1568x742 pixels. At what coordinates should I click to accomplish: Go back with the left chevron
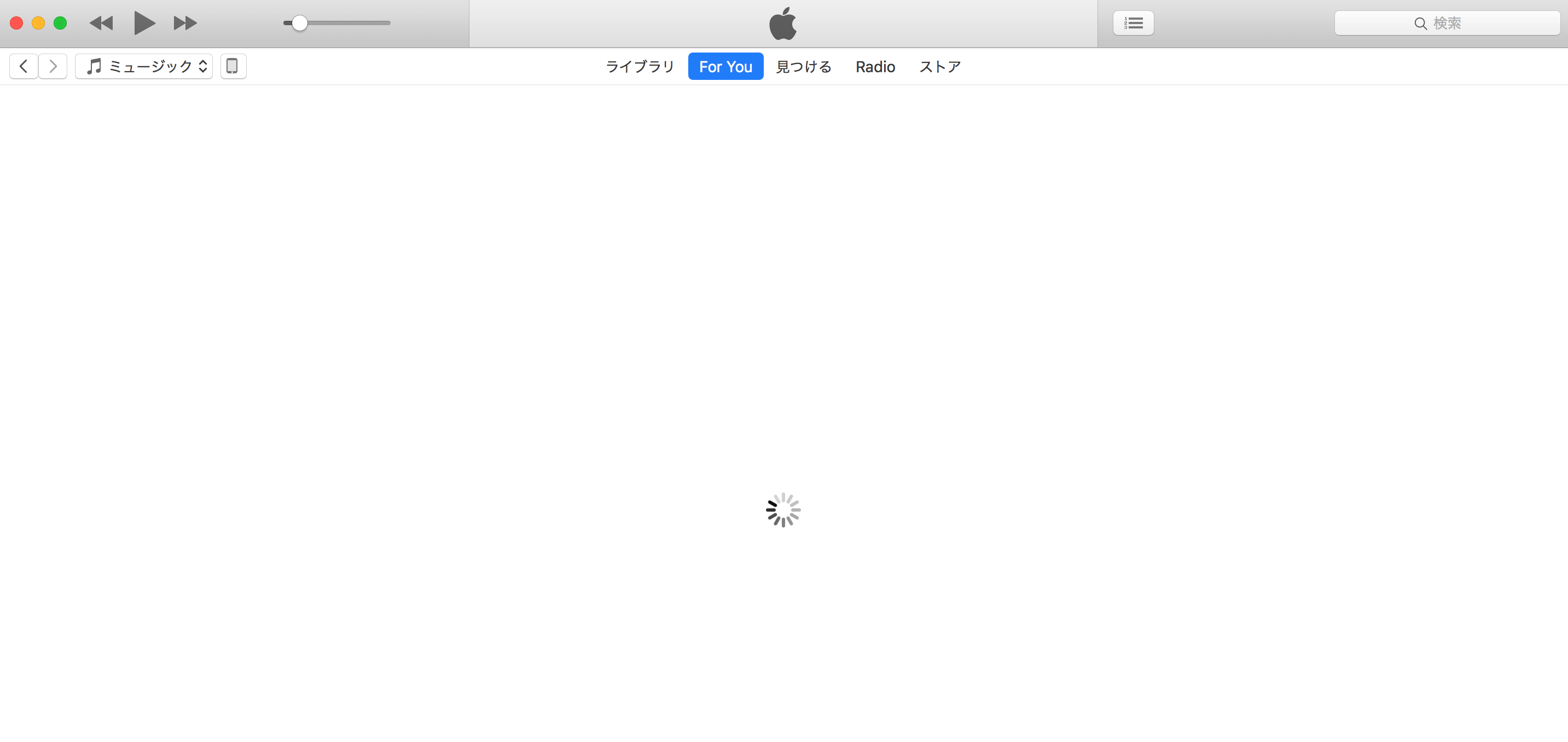24,66
